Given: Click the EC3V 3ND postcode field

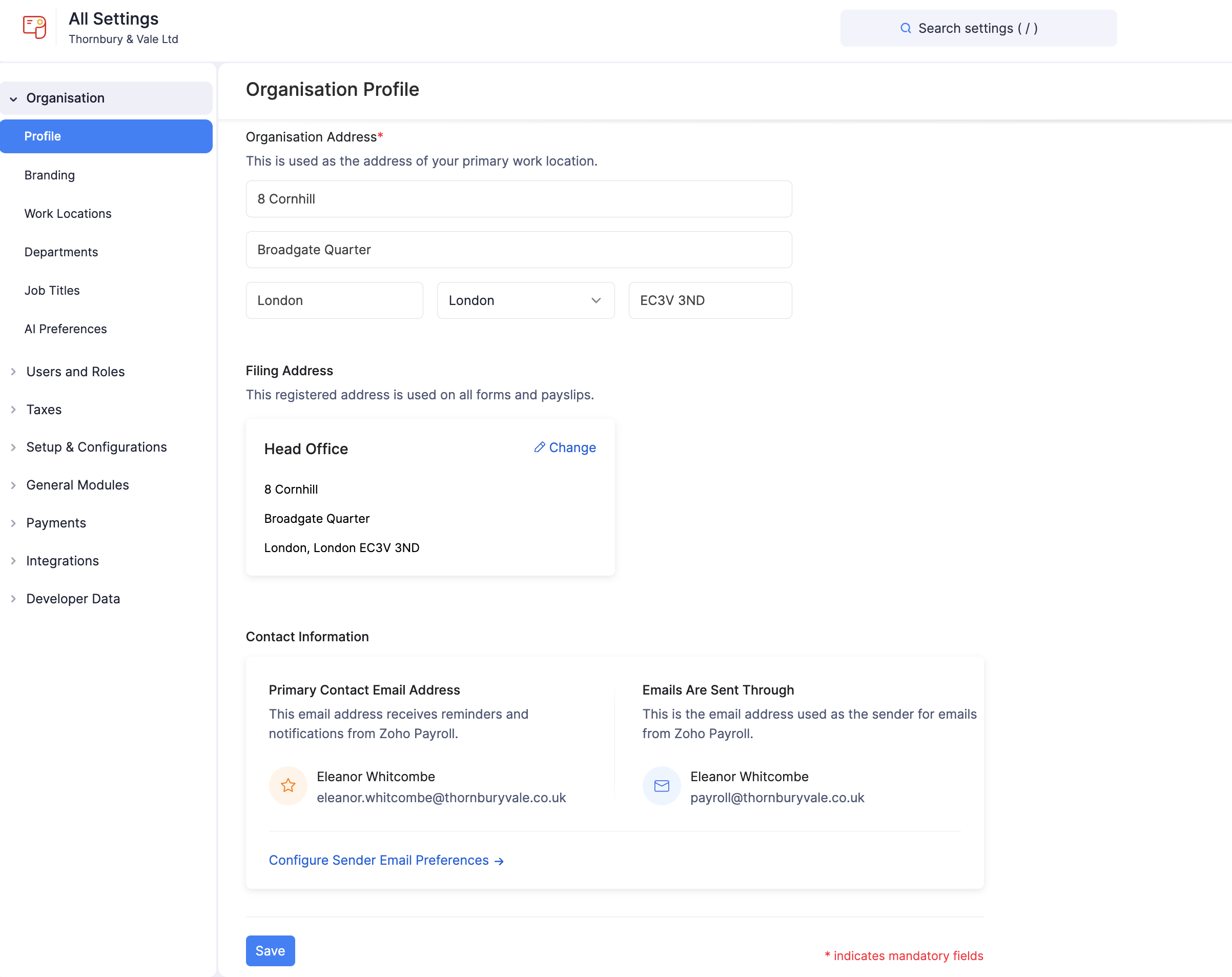Looking at the screenshot, I should click(710, 300).
